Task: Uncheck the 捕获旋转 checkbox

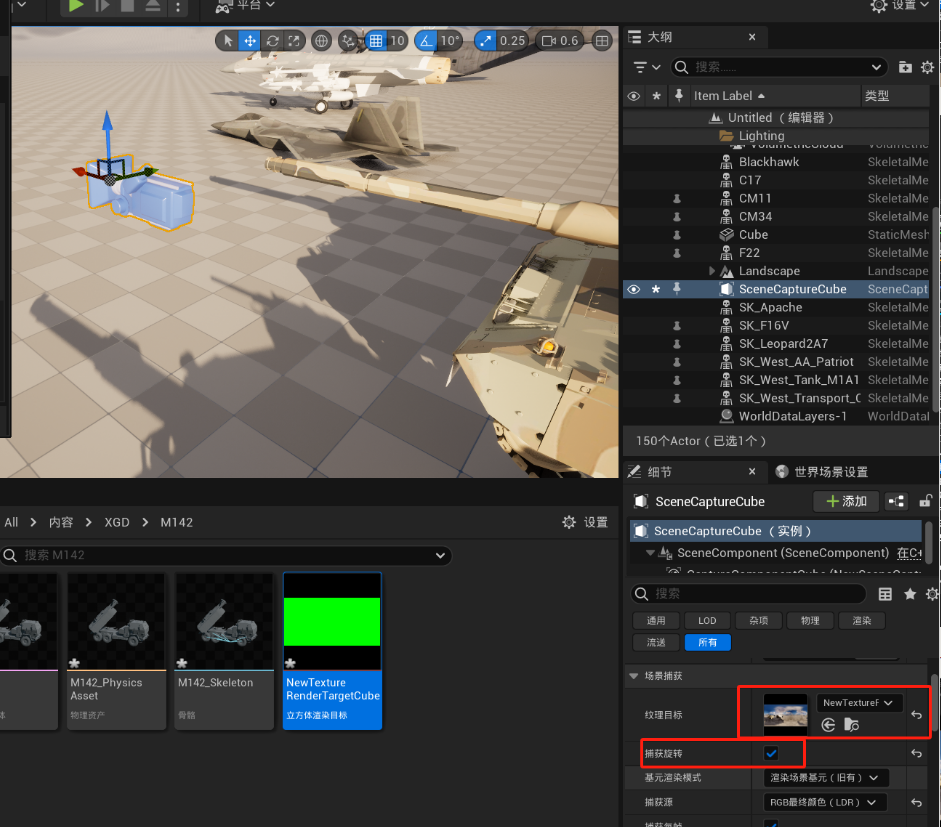Action: [771, 752]
